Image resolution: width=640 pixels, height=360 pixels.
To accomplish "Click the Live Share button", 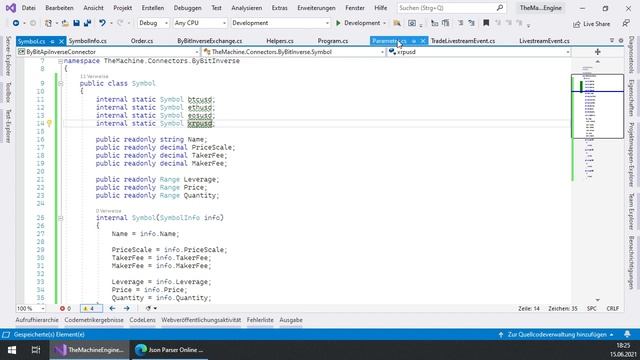I will [591, 24].
